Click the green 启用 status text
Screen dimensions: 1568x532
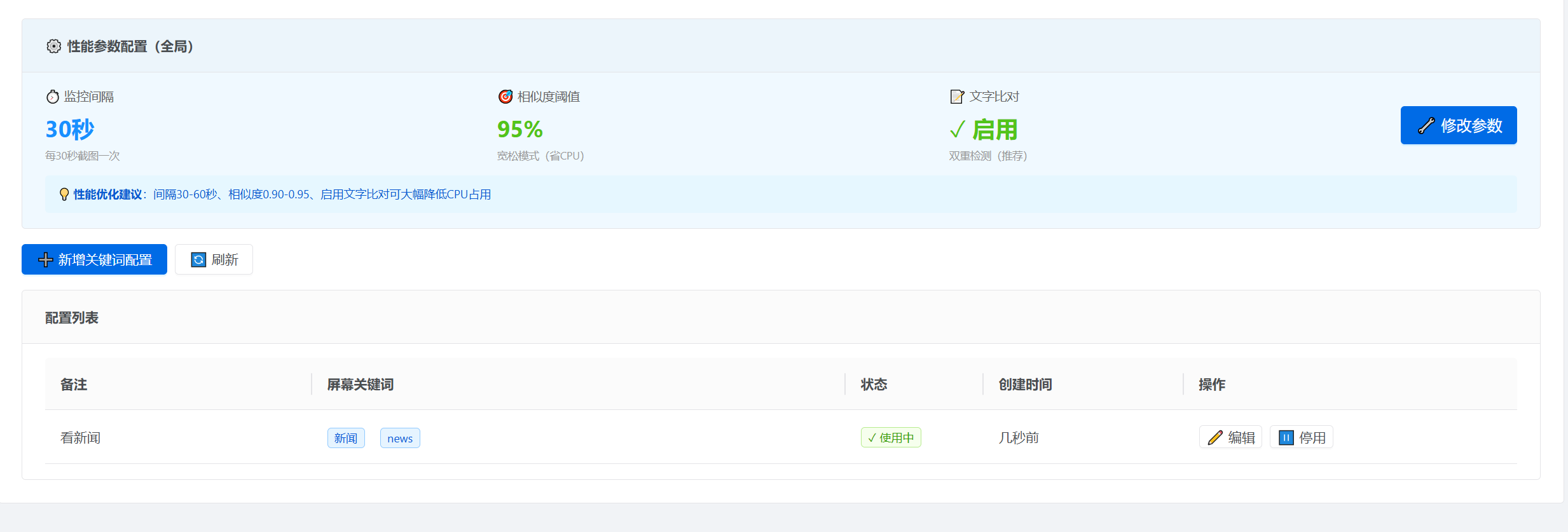(x=994, y=130)
